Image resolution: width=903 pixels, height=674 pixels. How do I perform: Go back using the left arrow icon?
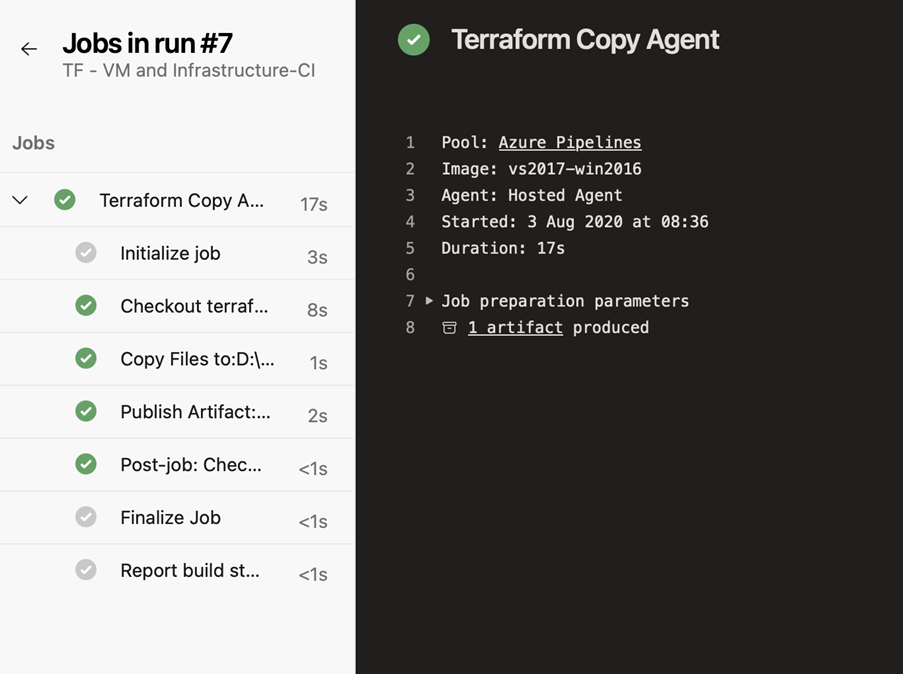point(29,49)
